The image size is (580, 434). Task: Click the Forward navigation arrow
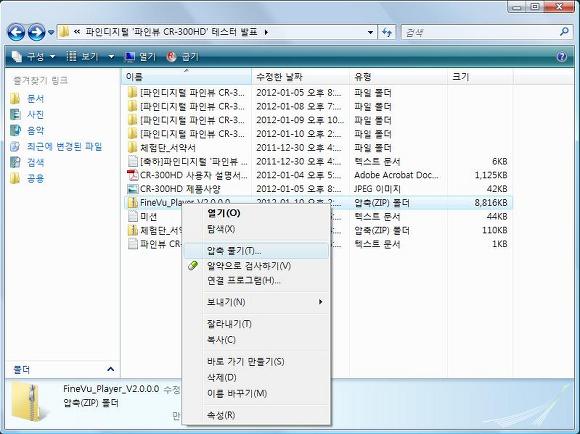36,33
